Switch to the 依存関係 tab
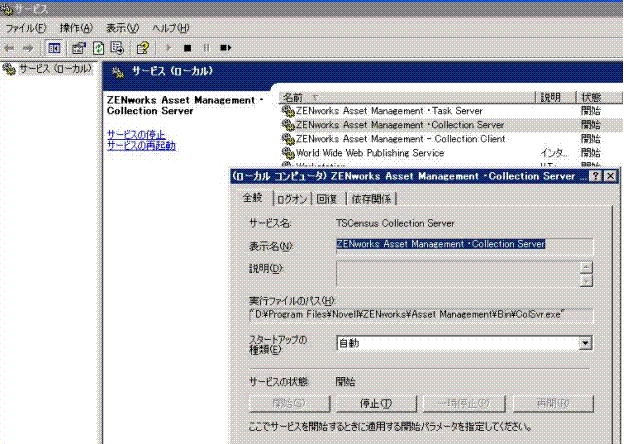Viewport: 640px width, 444px height. (371, 199)
